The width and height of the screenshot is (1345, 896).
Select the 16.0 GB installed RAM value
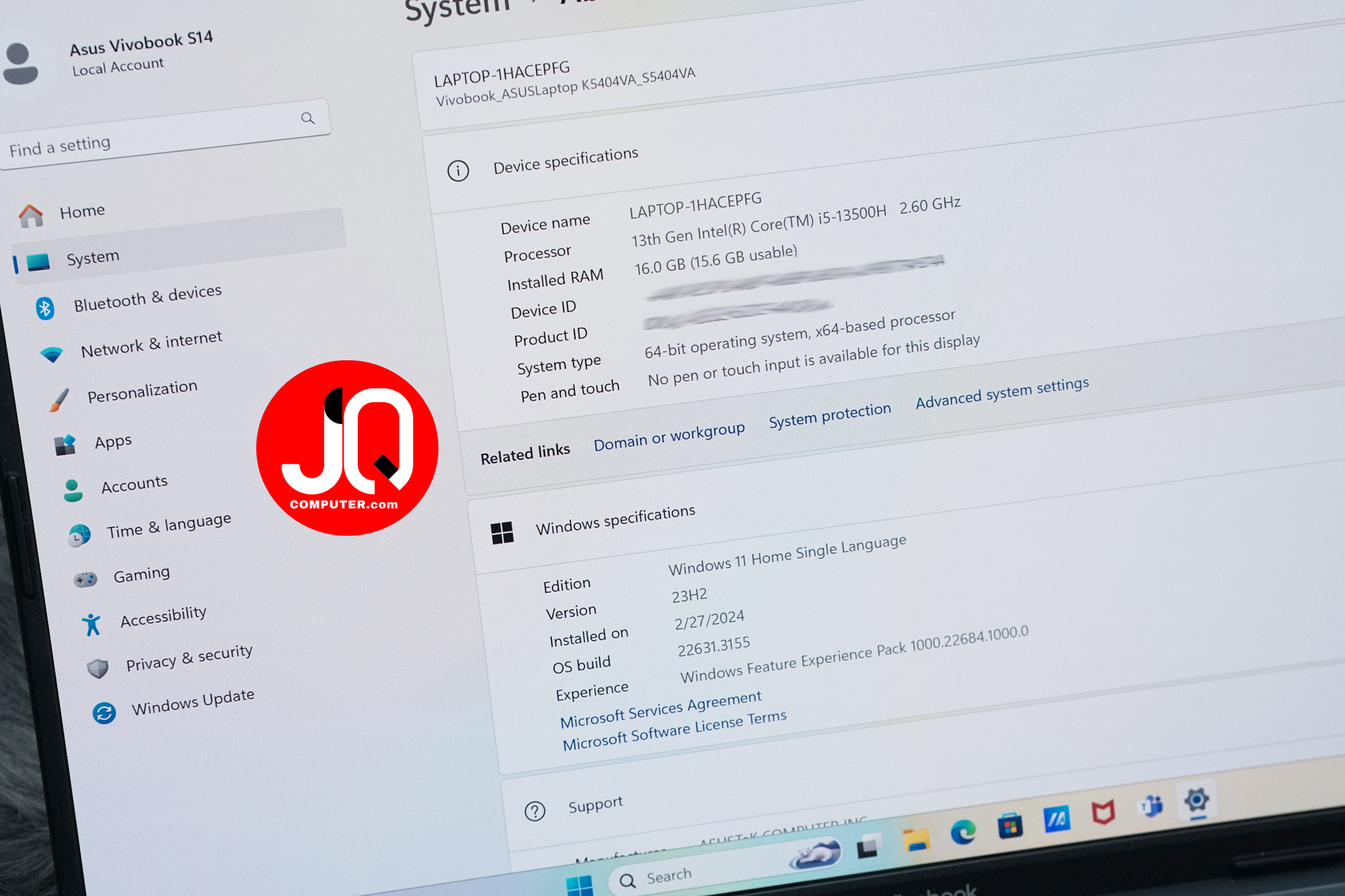coord(716,261)
